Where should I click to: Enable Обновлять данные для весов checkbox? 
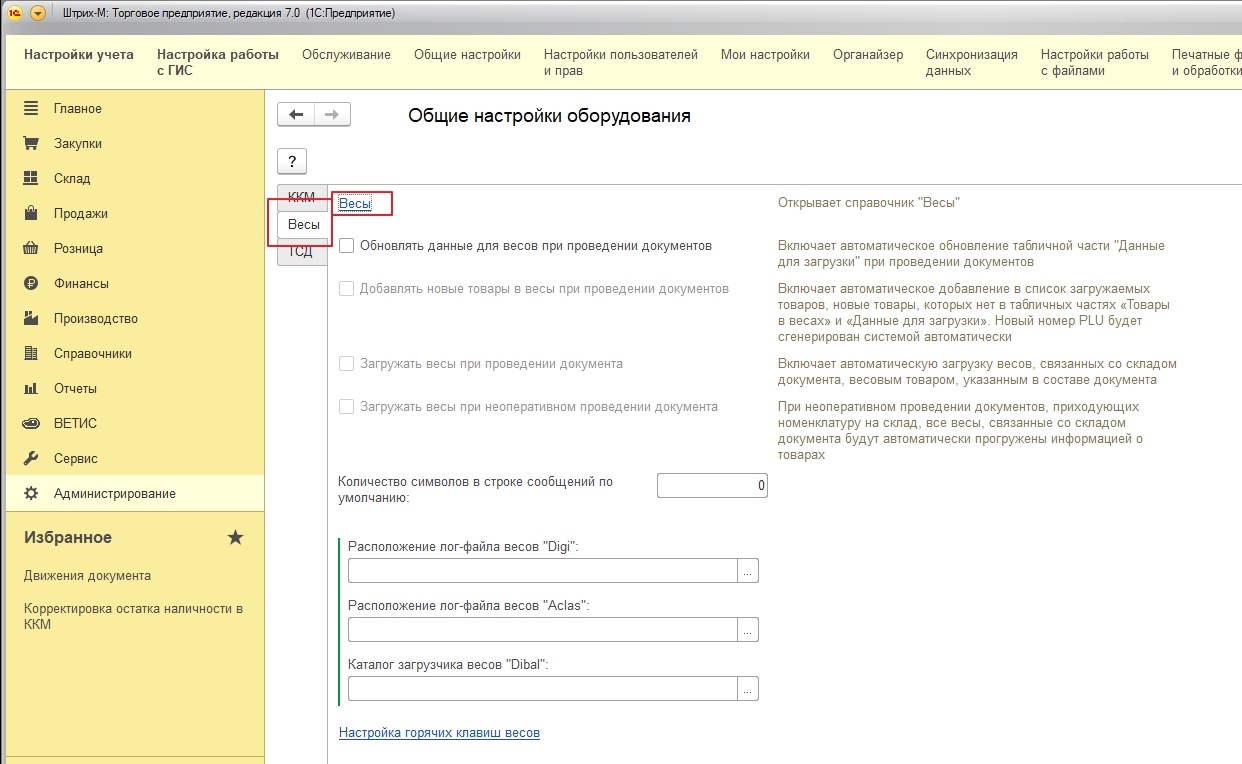(x=347, y=246)
